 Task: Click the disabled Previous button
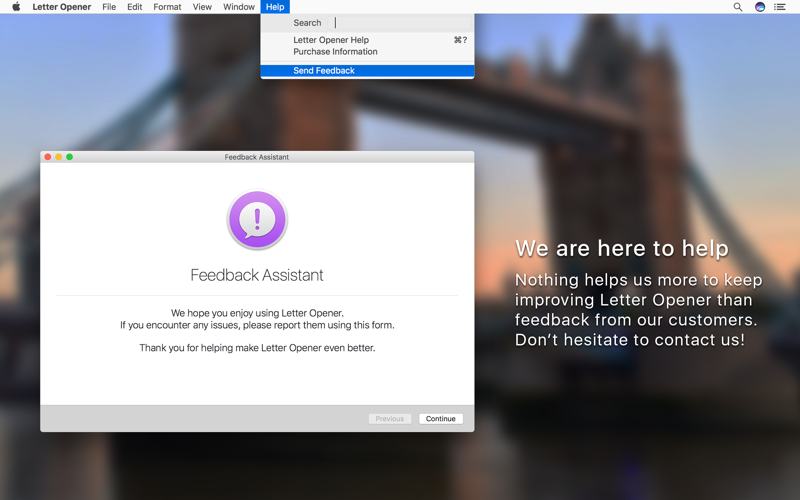tap(390, 418)
